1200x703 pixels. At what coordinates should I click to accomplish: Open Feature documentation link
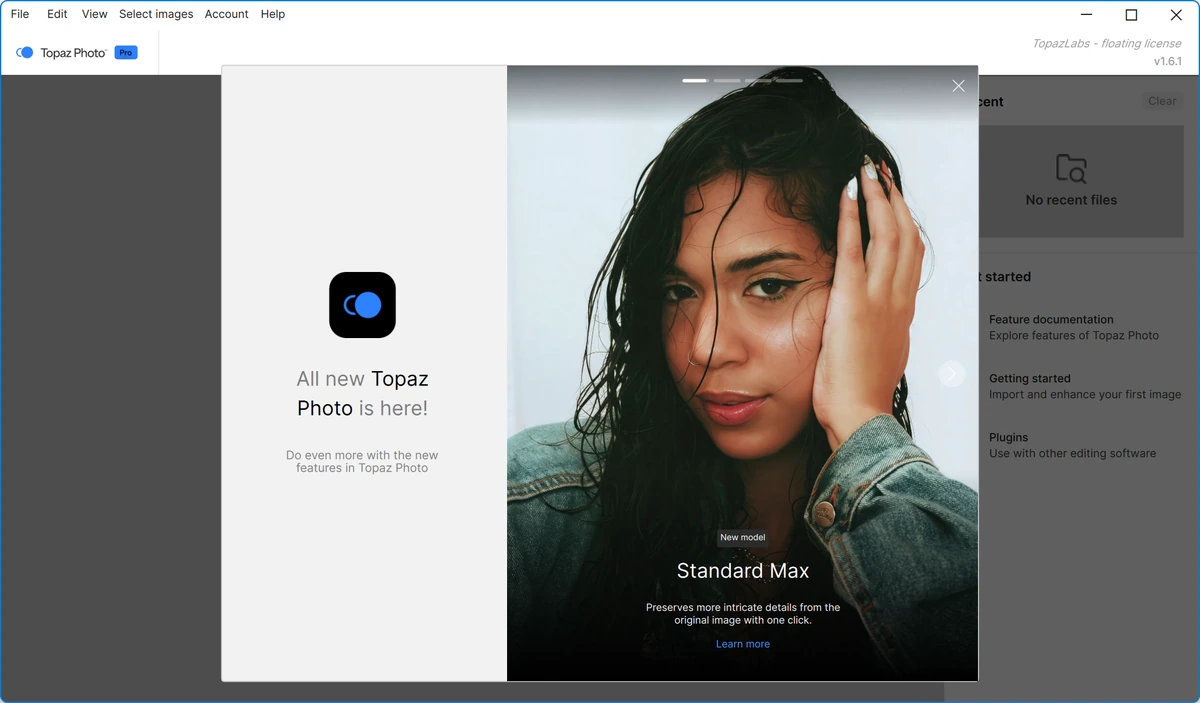[x=1074, y=327]
